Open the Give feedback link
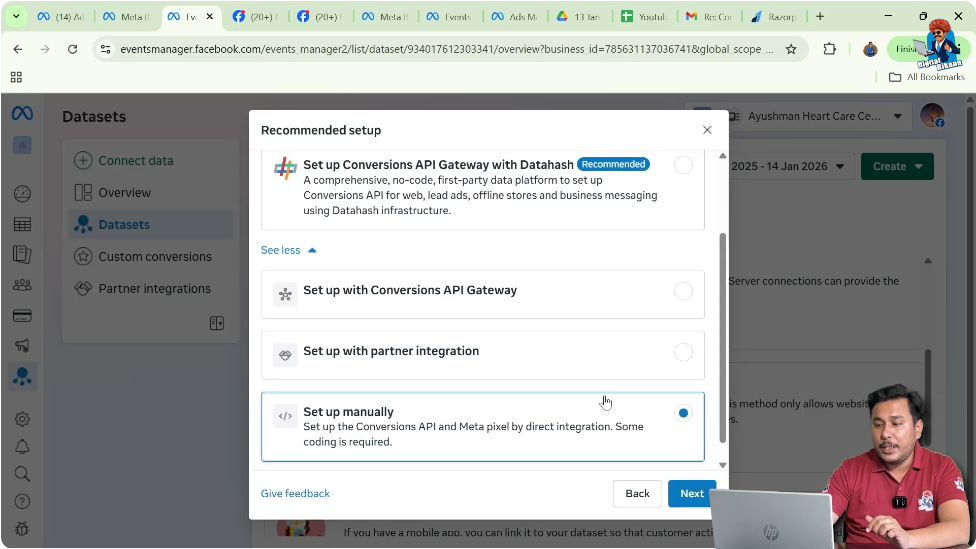The image size is (976, 549). [295, 494]
